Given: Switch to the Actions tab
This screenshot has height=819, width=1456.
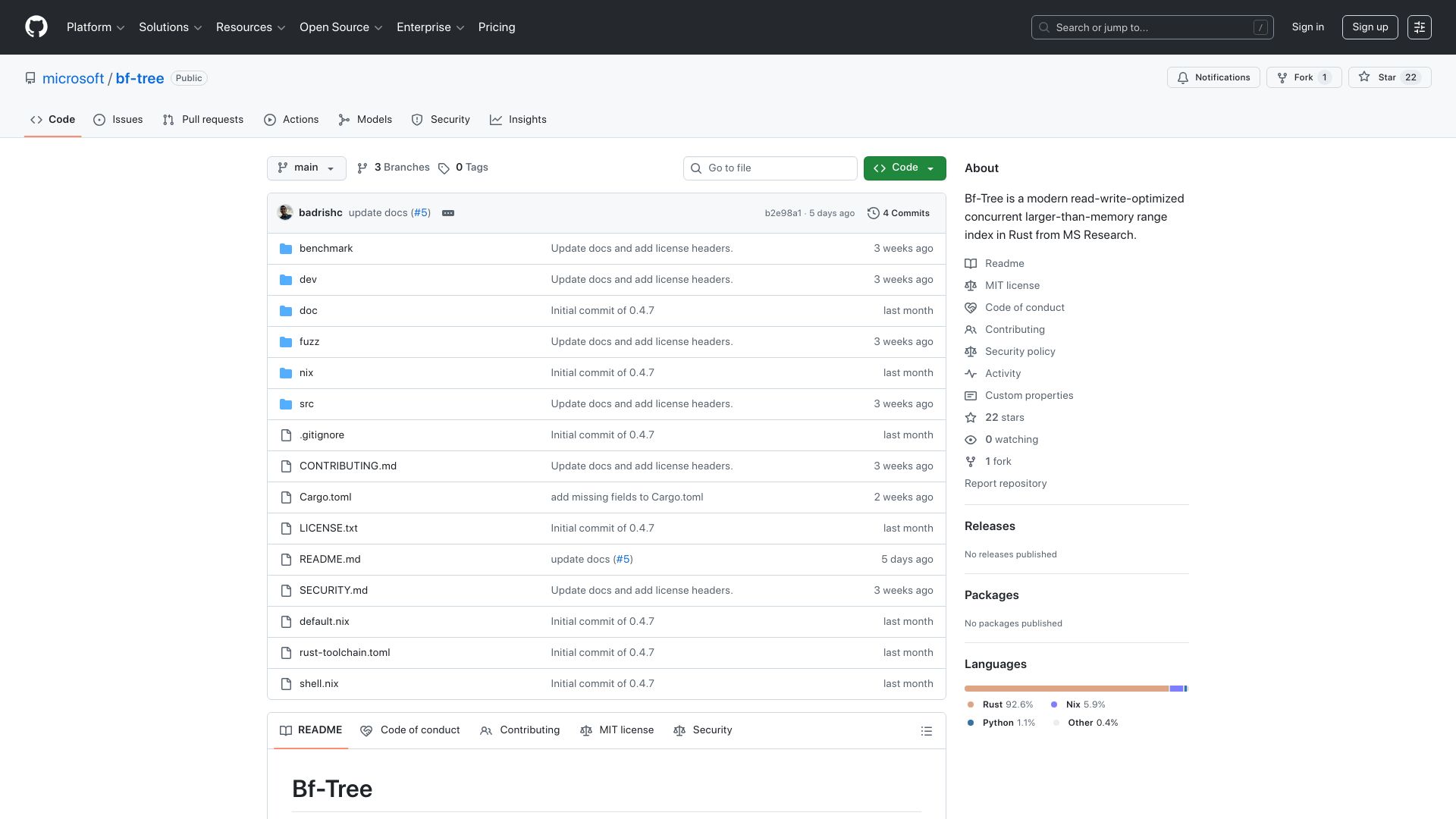Looking at the screenshot, I should (x=291, y=120).
